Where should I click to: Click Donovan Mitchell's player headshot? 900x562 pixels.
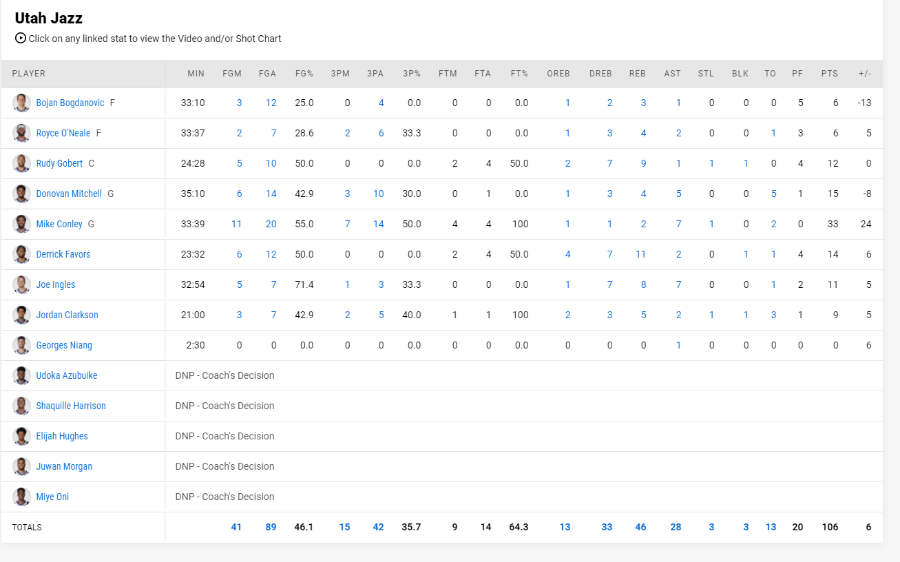click(x=21, y=193)
